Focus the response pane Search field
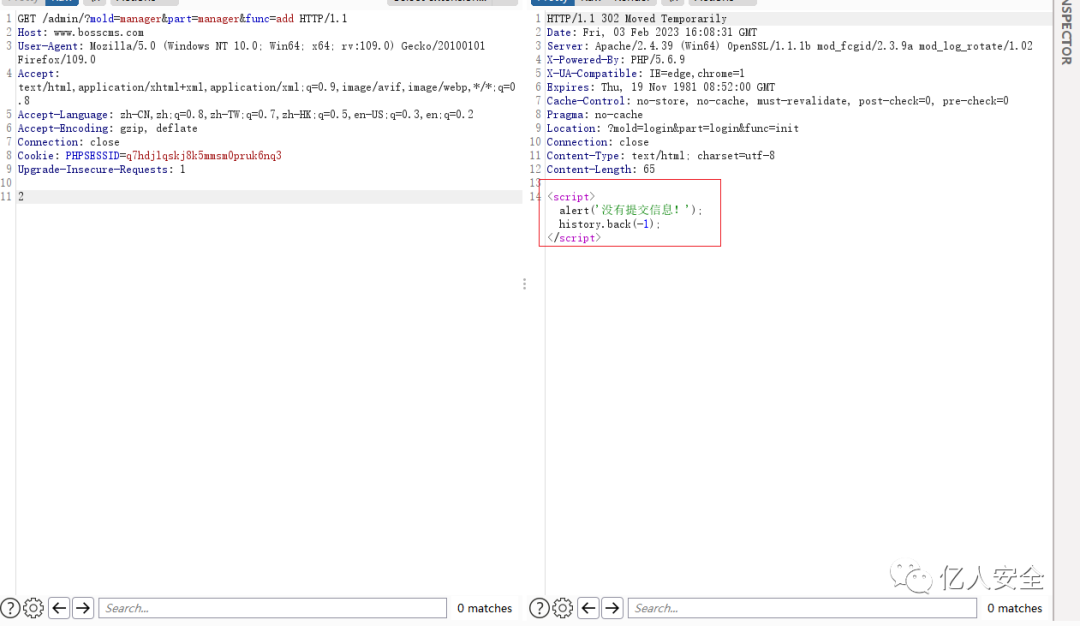The image size is (1080, 626). pyautogui.click(x=802, y=608)
